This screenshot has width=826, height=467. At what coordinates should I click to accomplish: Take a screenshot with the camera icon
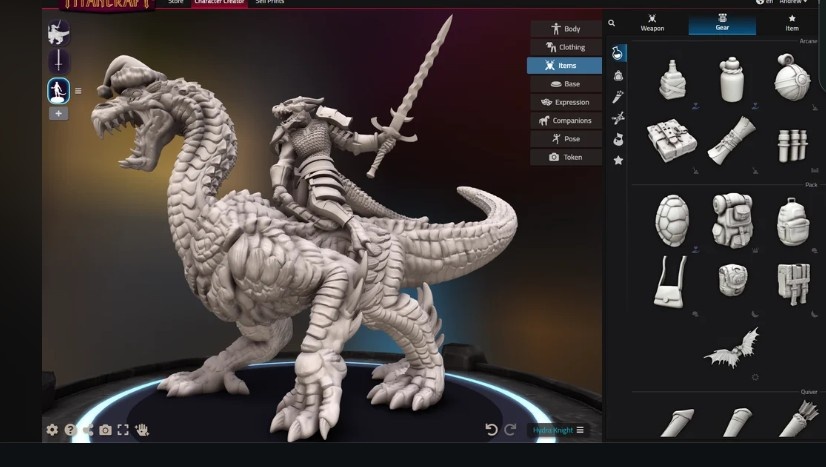coord(105,430)
